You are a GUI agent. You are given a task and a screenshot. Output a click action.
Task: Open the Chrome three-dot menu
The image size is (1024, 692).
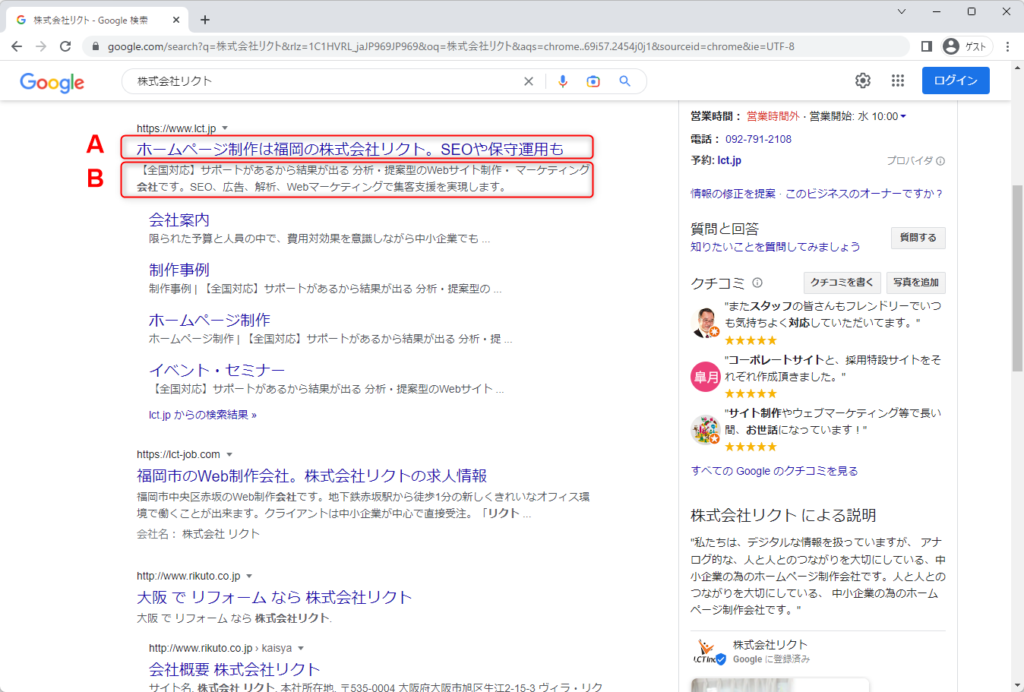(x=1008, y=46)
